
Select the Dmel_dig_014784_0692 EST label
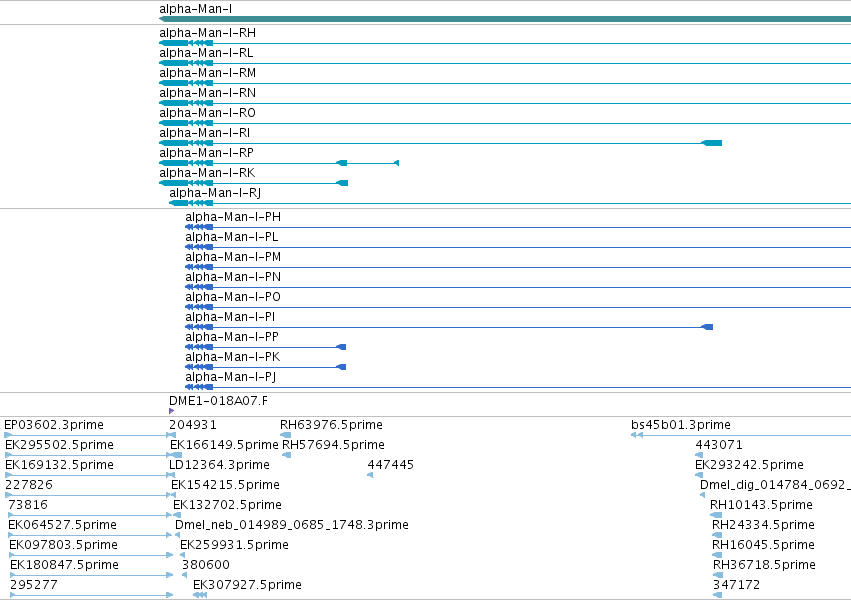pyautogui.click(x=776, y=486)
